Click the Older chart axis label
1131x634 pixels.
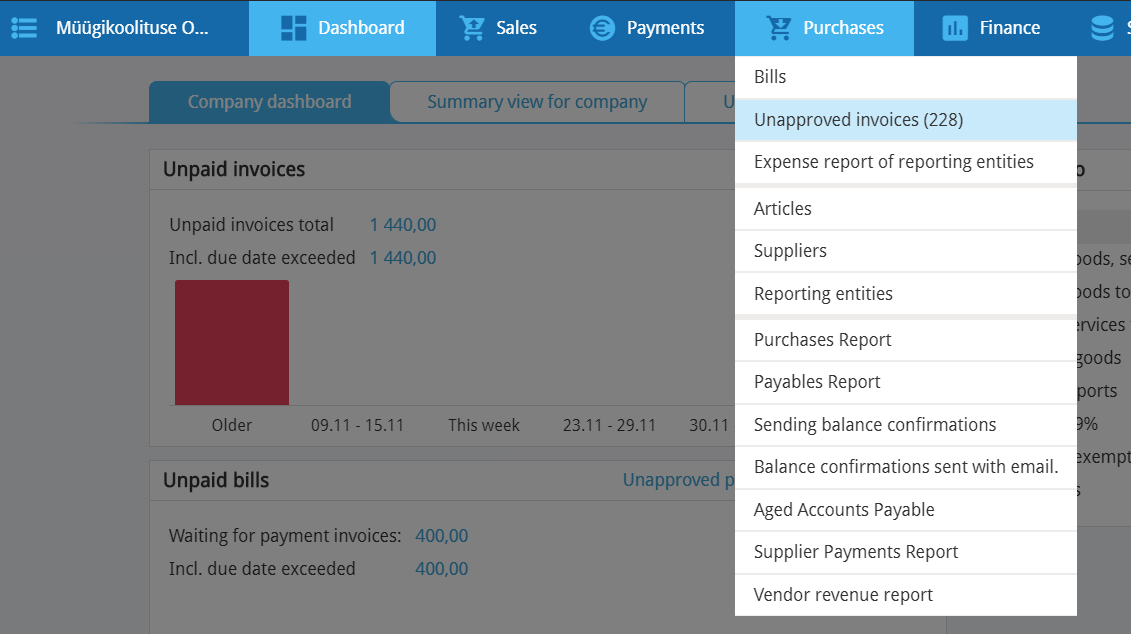click(232, 426)
